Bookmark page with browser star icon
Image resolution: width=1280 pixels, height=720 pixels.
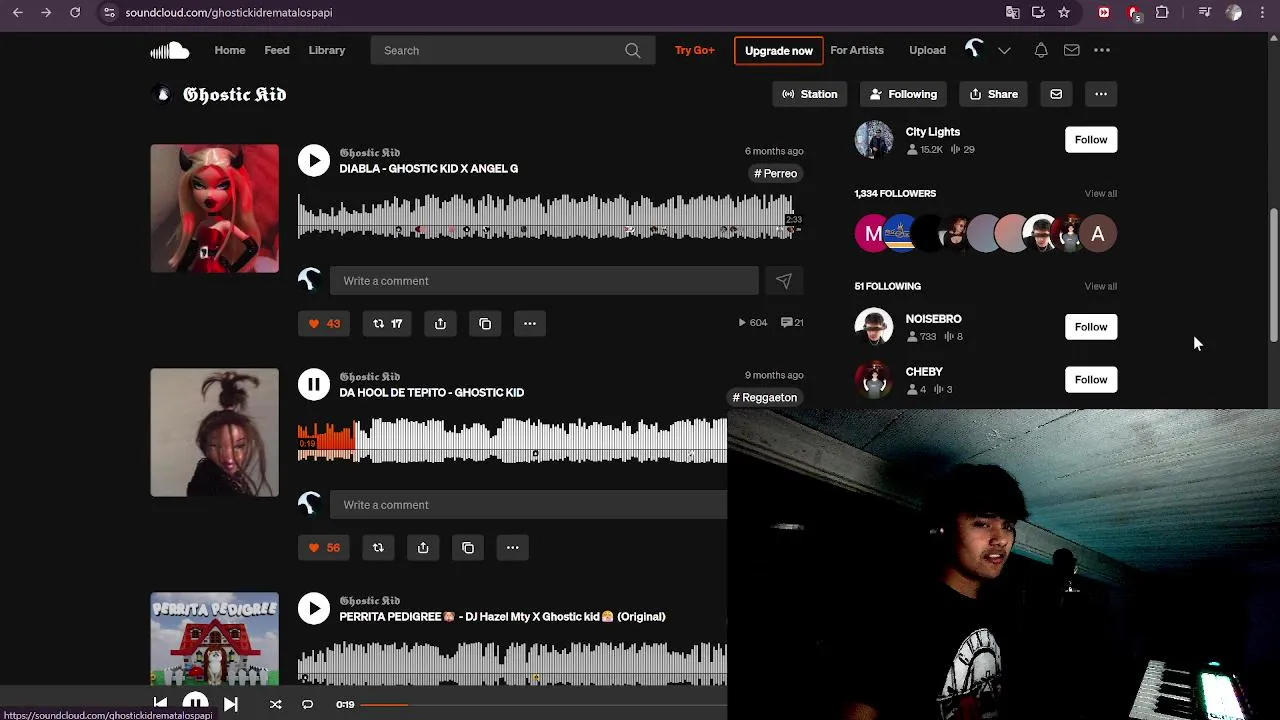coord(1064,12)
